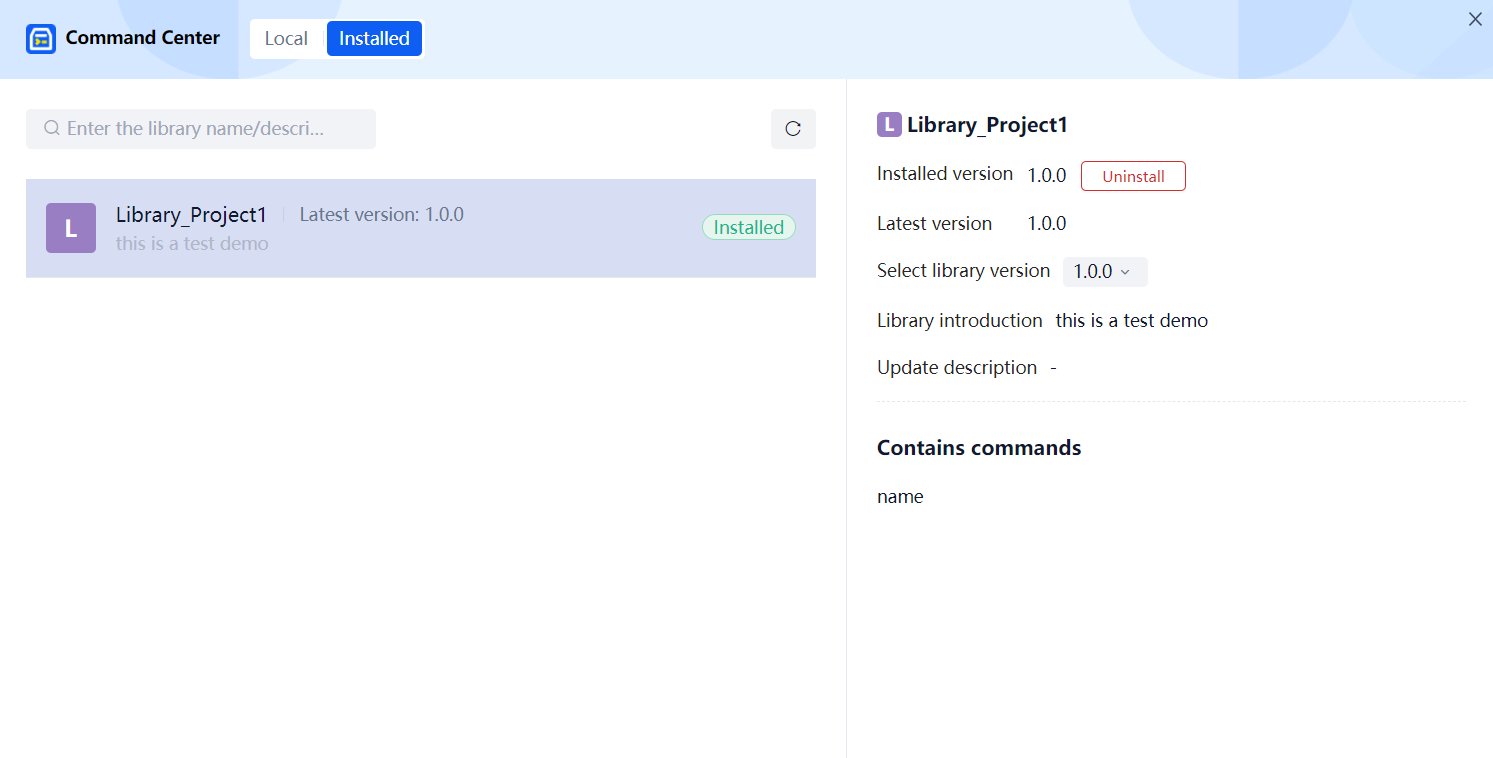Click the purple L icon in library list
Viewport: 1493px width, 758px height.
coord(71,228)
